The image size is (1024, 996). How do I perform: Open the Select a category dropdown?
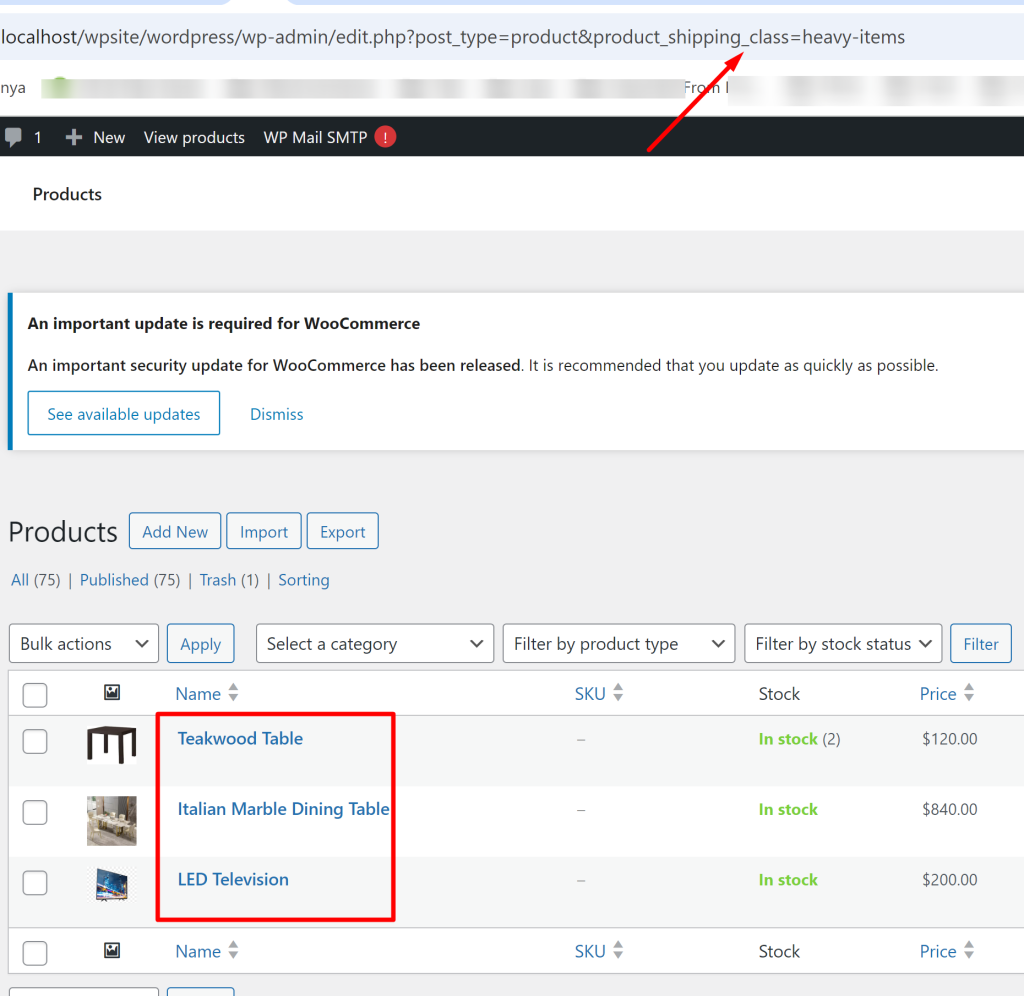click(x=375, y=643)
